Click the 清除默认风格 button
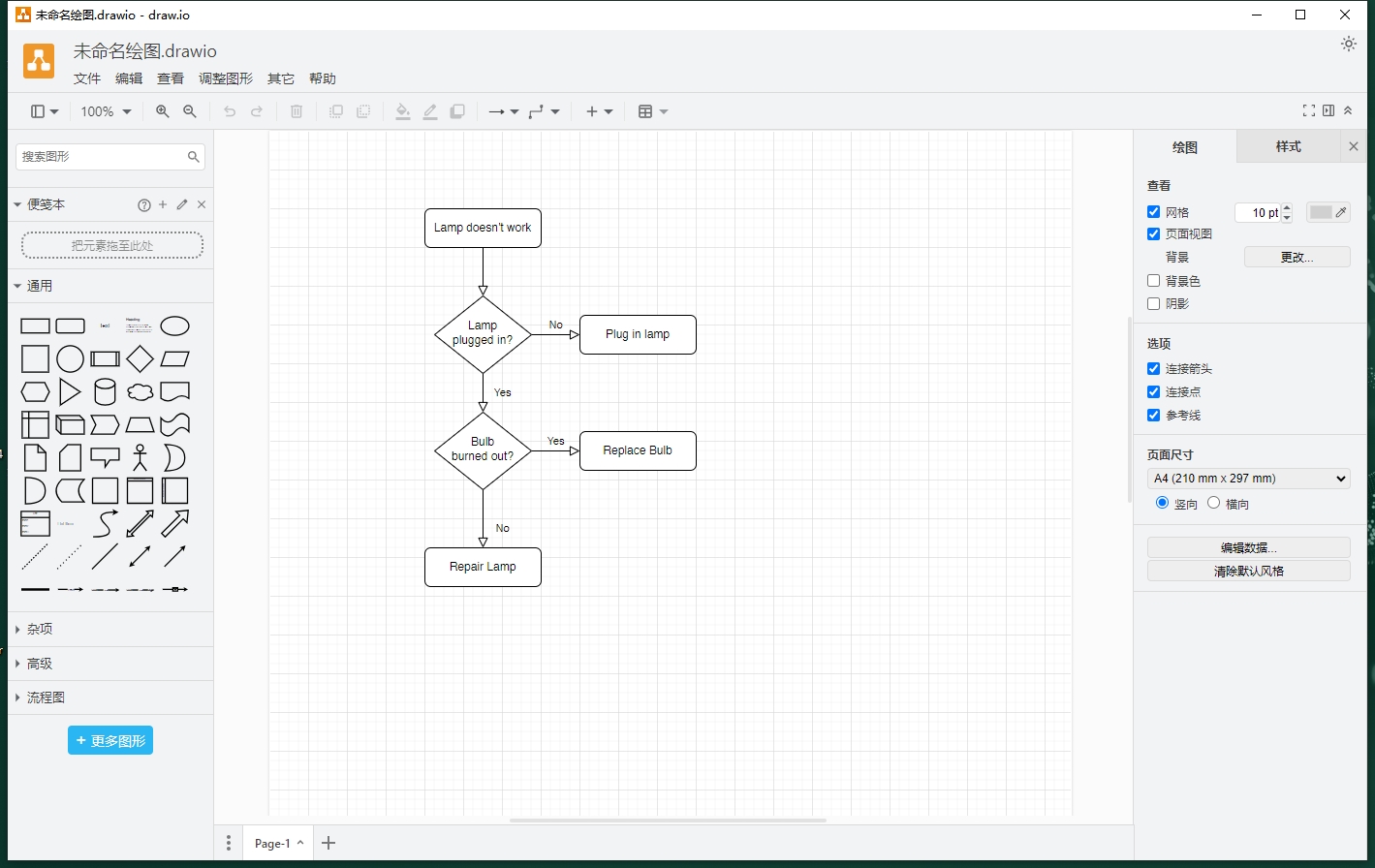Image resolution: width=1375 pixels, height=868 pixels. click(x=1248, y=571)
